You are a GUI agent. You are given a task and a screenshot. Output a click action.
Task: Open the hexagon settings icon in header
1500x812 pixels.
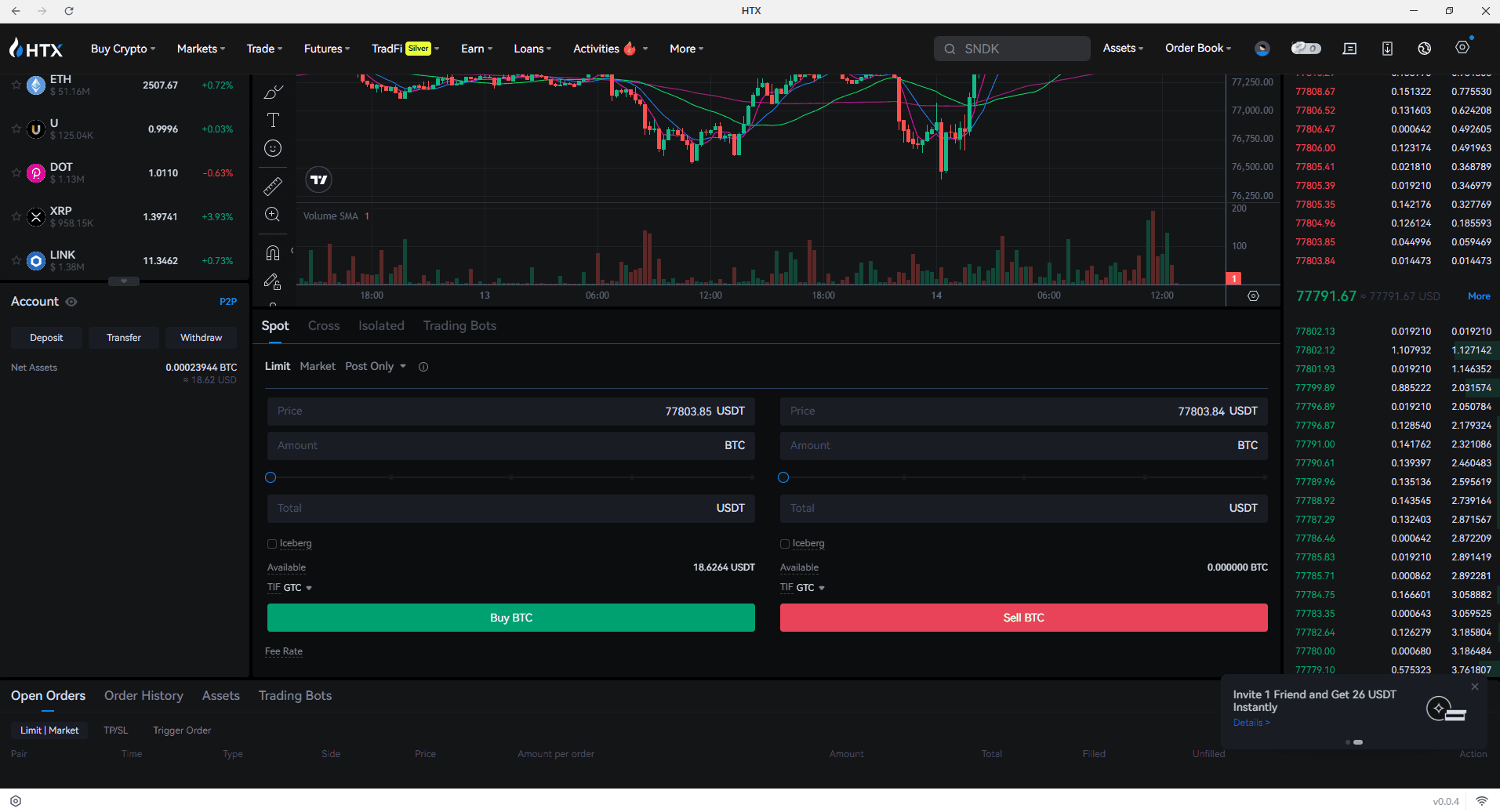[x=1462, y=47]
